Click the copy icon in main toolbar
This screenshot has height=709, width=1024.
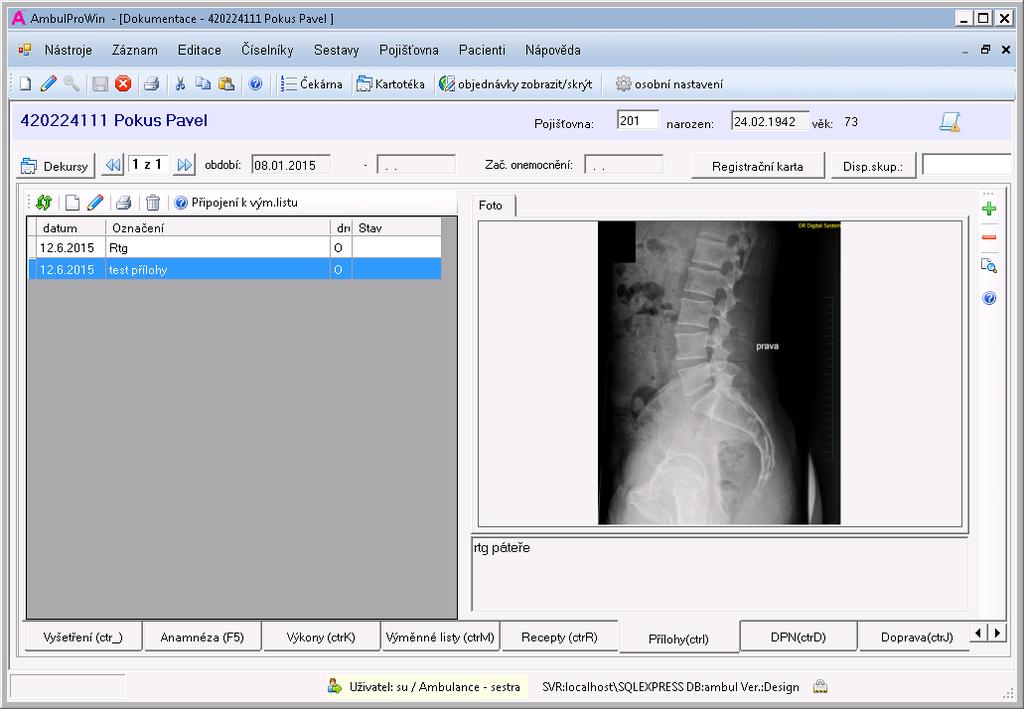pos(203,84)
